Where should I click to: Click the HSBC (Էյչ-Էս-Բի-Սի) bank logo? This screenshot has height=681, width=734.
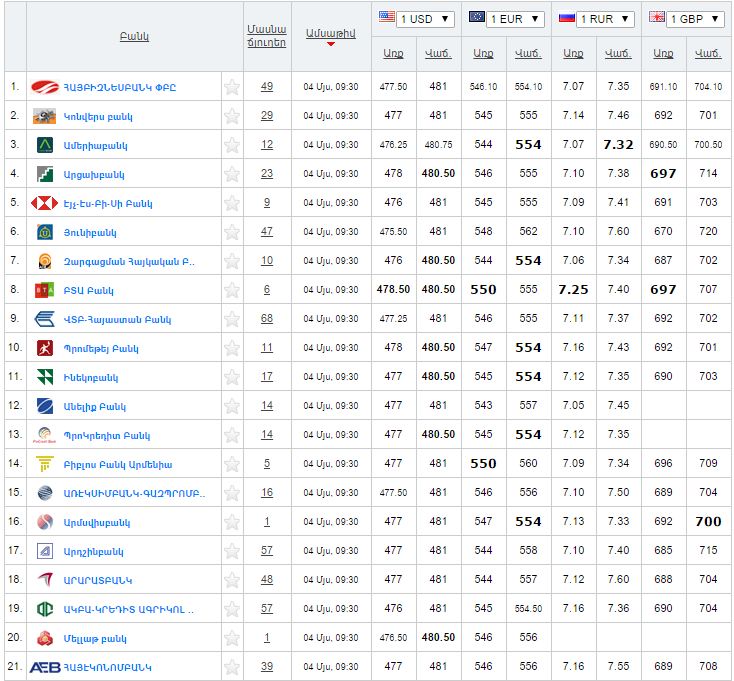coord(45,203)
